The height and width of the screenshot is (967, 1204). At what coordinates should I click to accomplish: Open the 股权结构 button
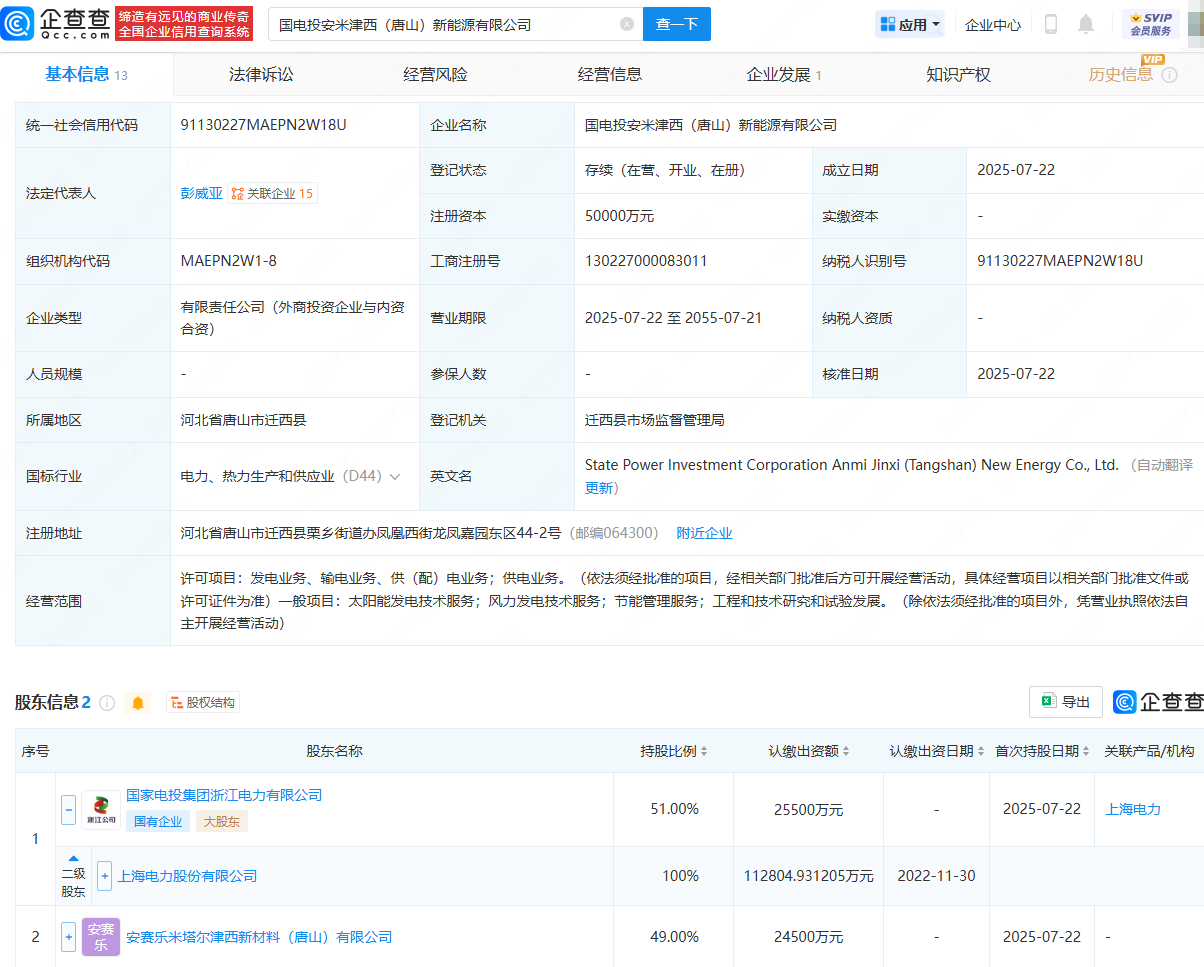203,703
